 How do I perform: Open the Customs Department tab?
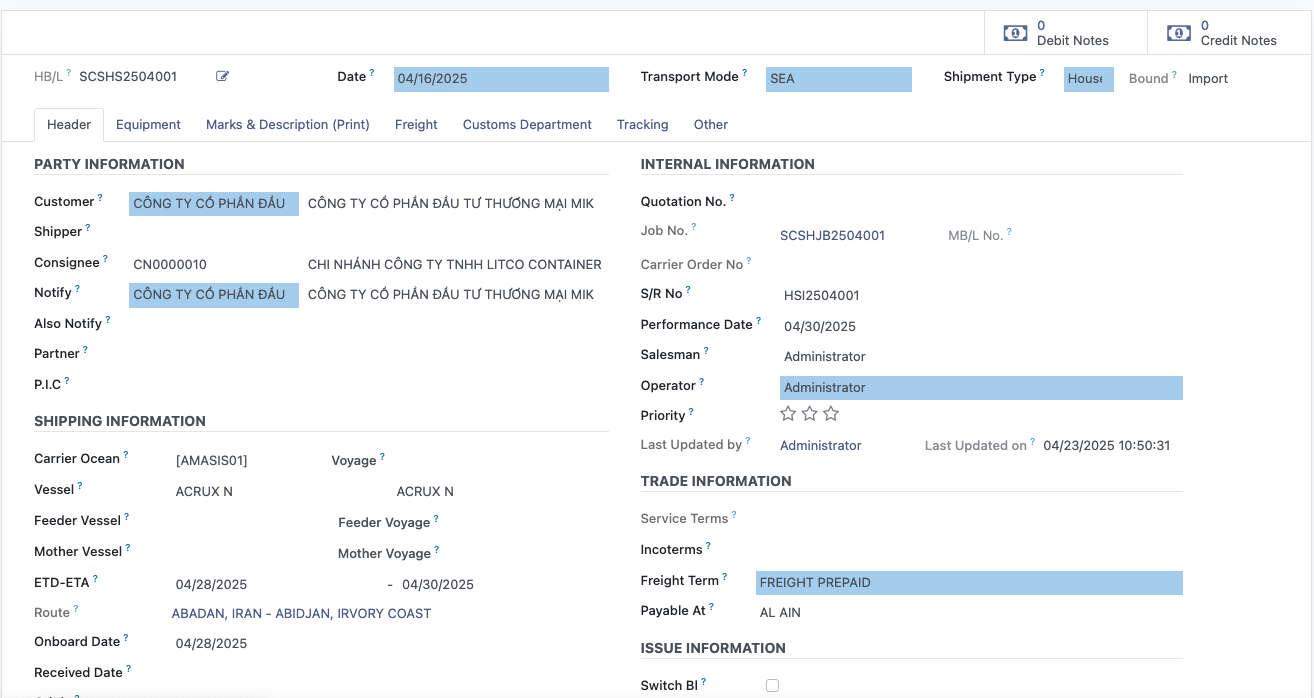tap(527, 125)
